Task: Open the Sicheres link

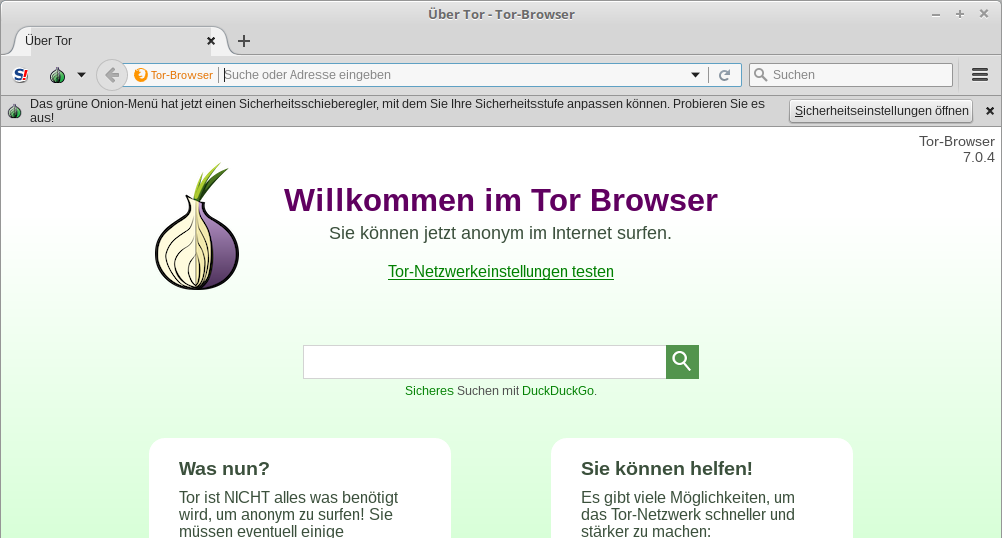Action: coord(429,390)
